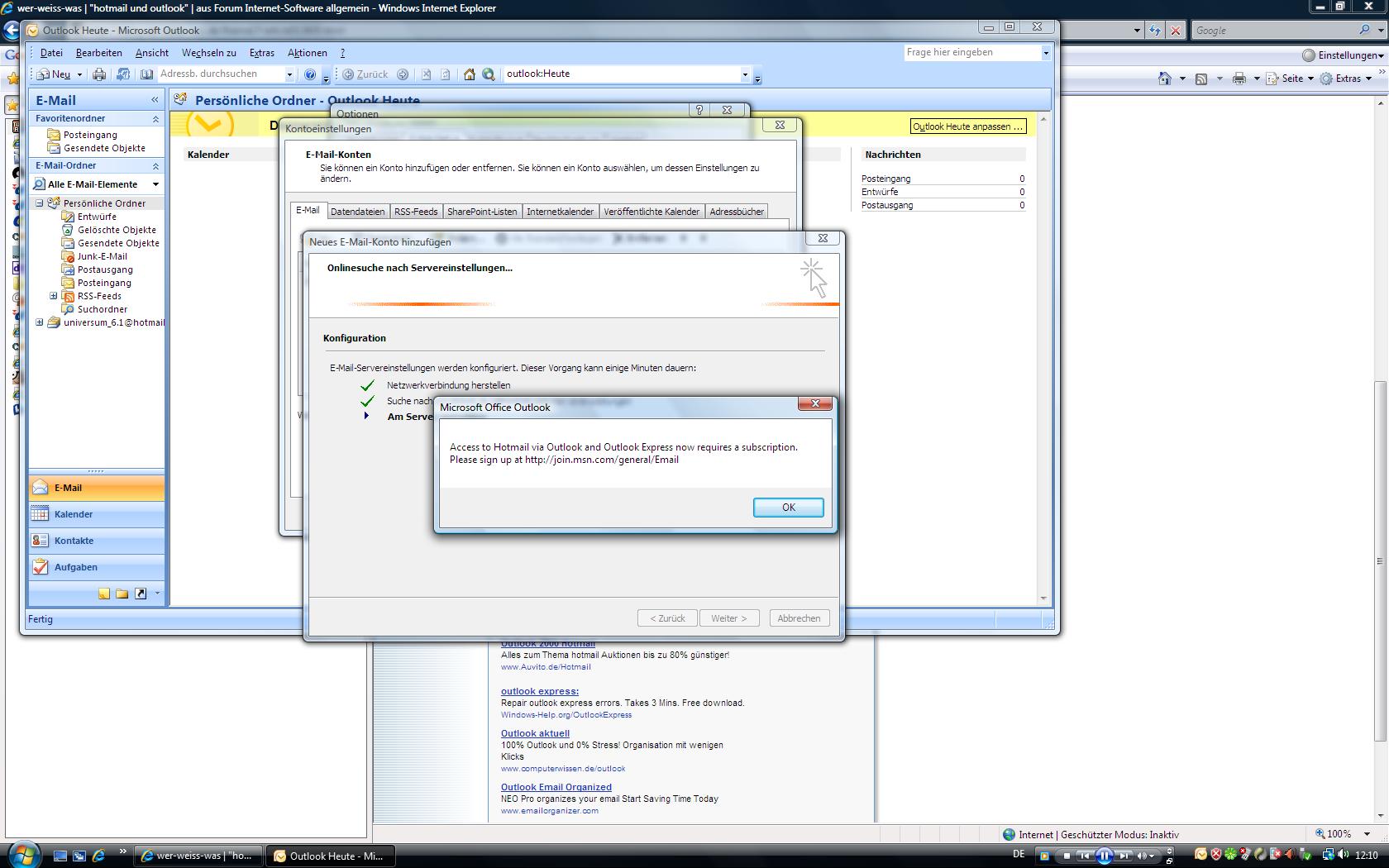Open the Notes icon in navigation pane

pos(104,594)
